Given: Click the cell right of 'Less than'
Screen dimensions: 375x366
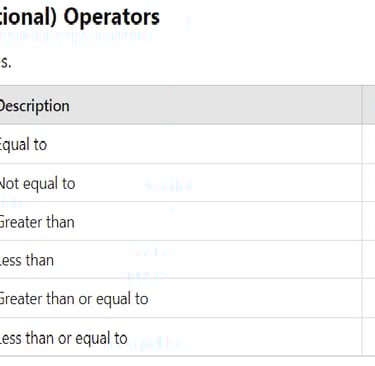Looking at the screenshot, I should point(369,259).
